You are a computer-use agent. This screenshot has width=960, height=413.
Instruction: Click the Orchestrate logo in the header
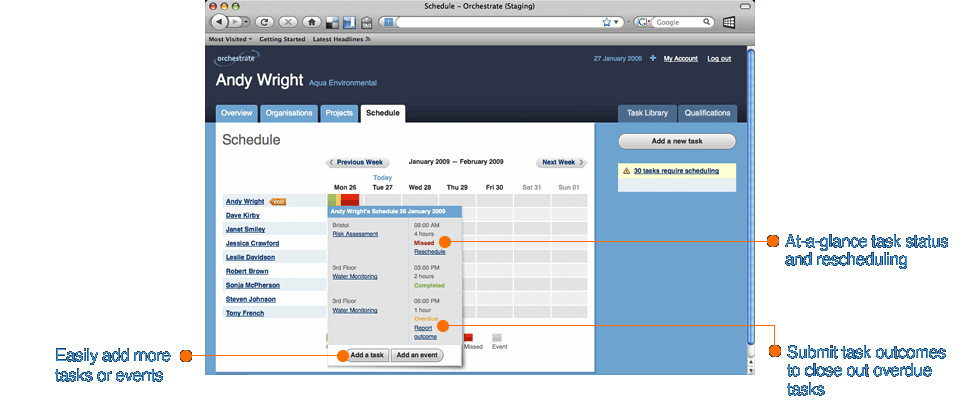(x=237, y=59)
